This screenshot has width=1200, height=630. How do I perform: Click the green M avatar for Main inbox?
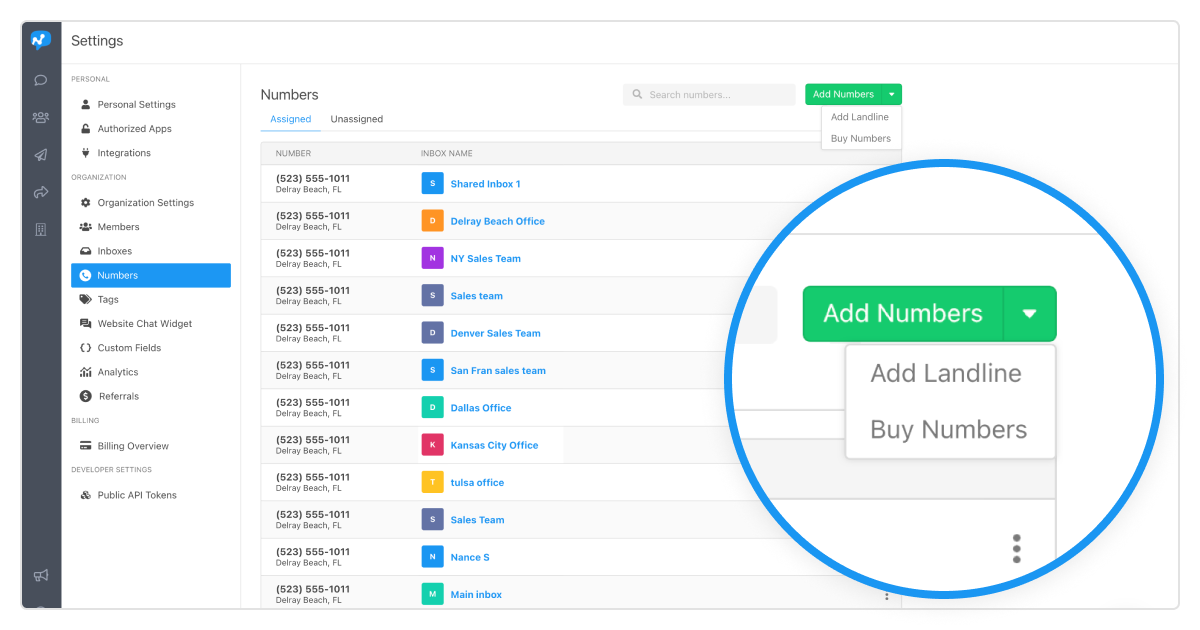(432, 594)
